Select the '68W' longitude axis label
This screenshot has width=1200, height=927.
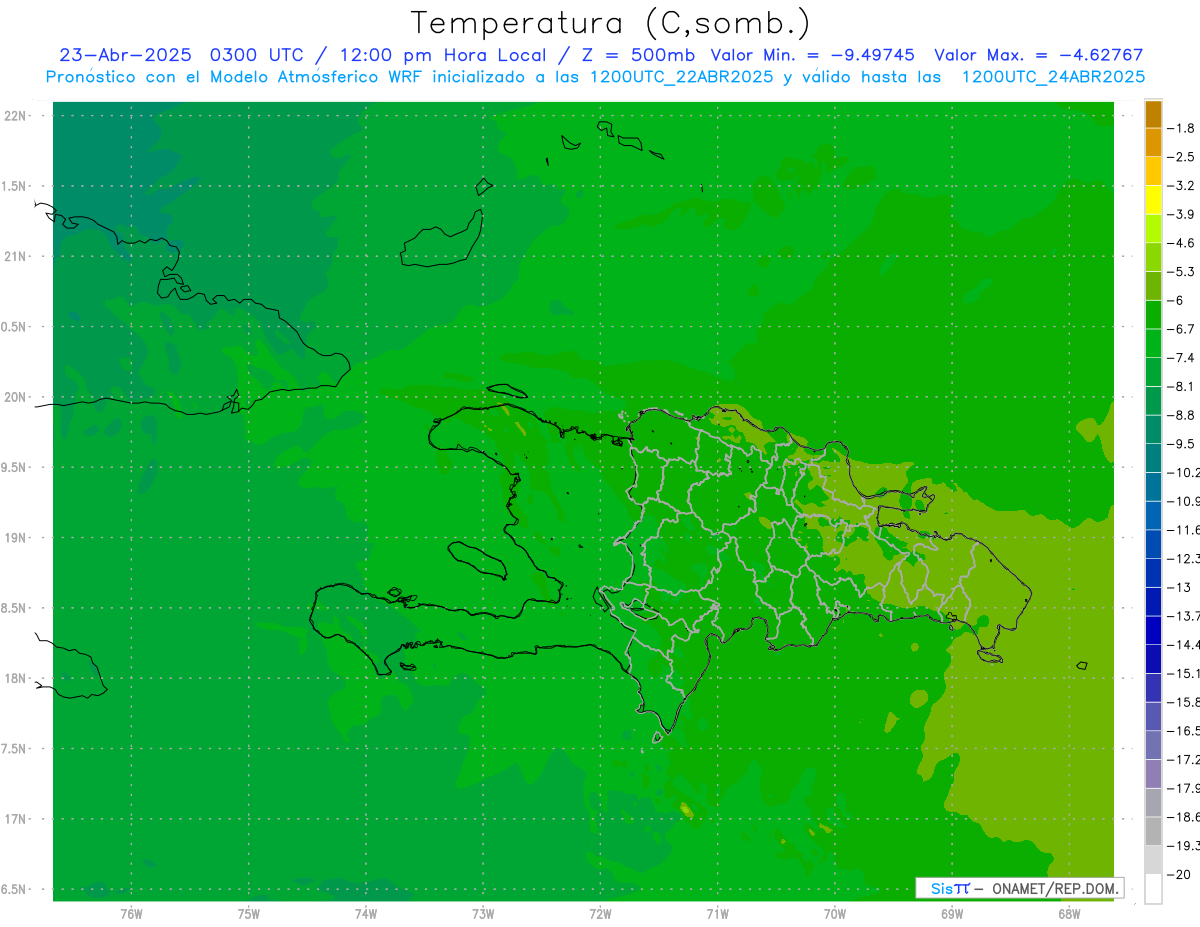[1068, 913]
